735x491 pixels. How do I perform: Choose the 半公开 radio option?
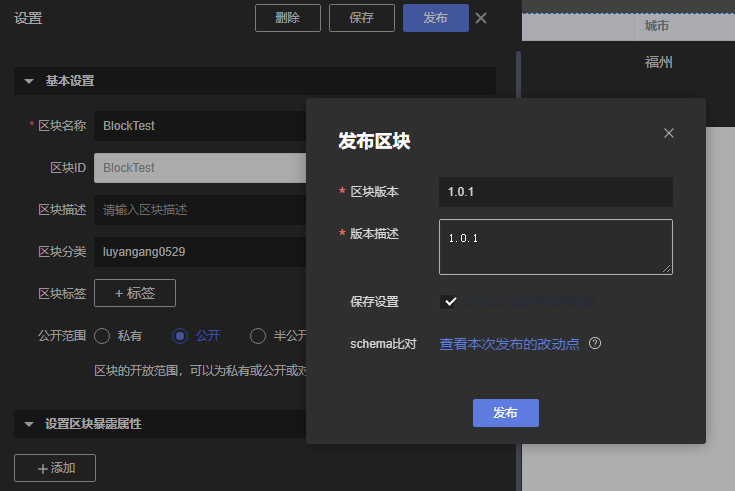tap(258, 336)
